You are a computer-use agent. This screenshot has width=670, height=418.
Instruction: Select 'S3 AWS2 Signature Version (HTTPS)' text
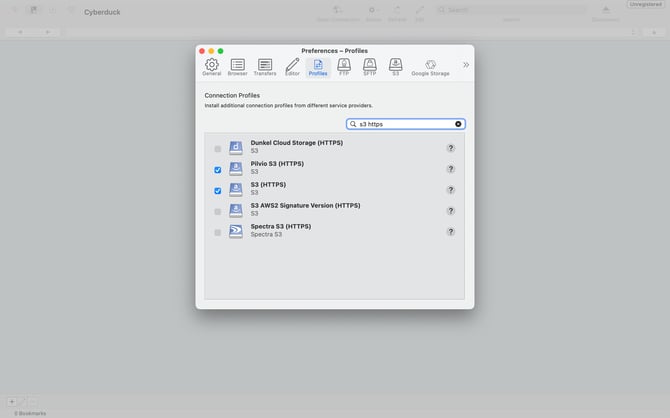[305, 206]
